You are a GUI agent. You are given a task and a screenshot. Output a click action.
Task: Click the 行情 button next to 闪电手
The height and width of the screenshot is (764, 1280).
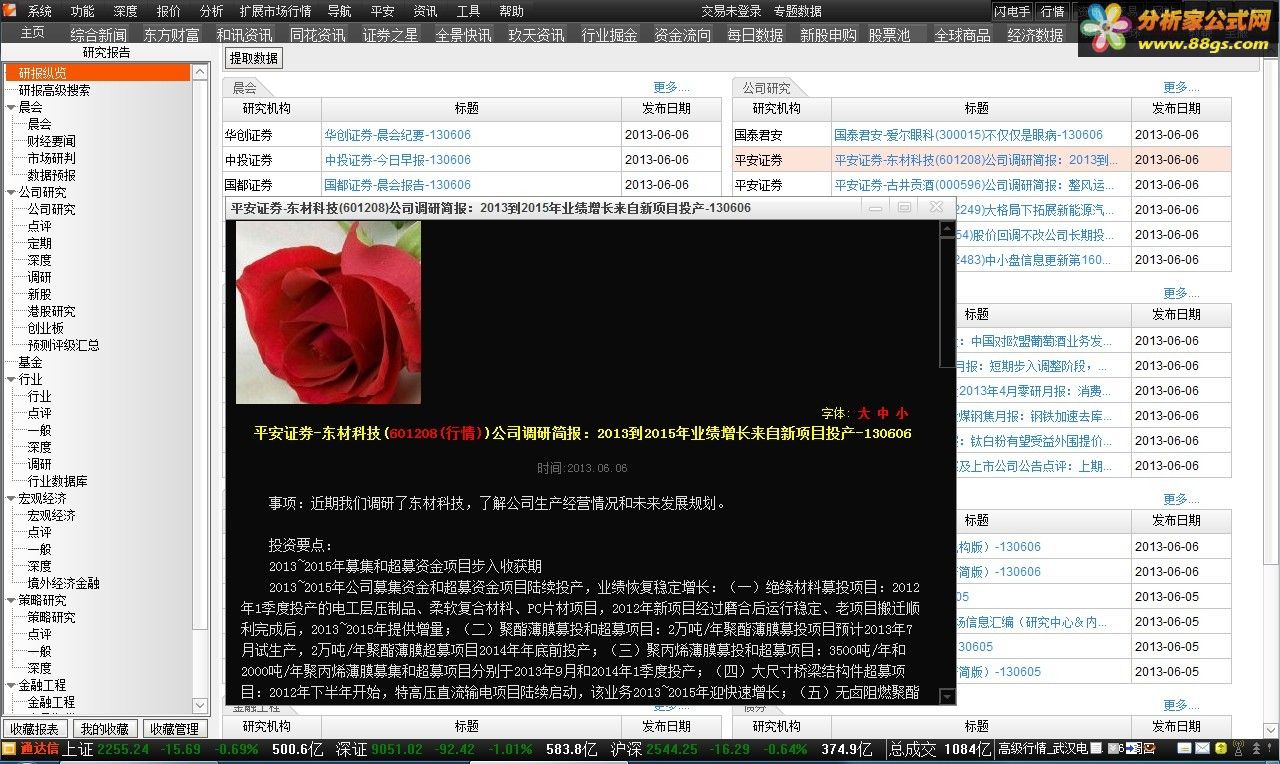coord(1052,11)
